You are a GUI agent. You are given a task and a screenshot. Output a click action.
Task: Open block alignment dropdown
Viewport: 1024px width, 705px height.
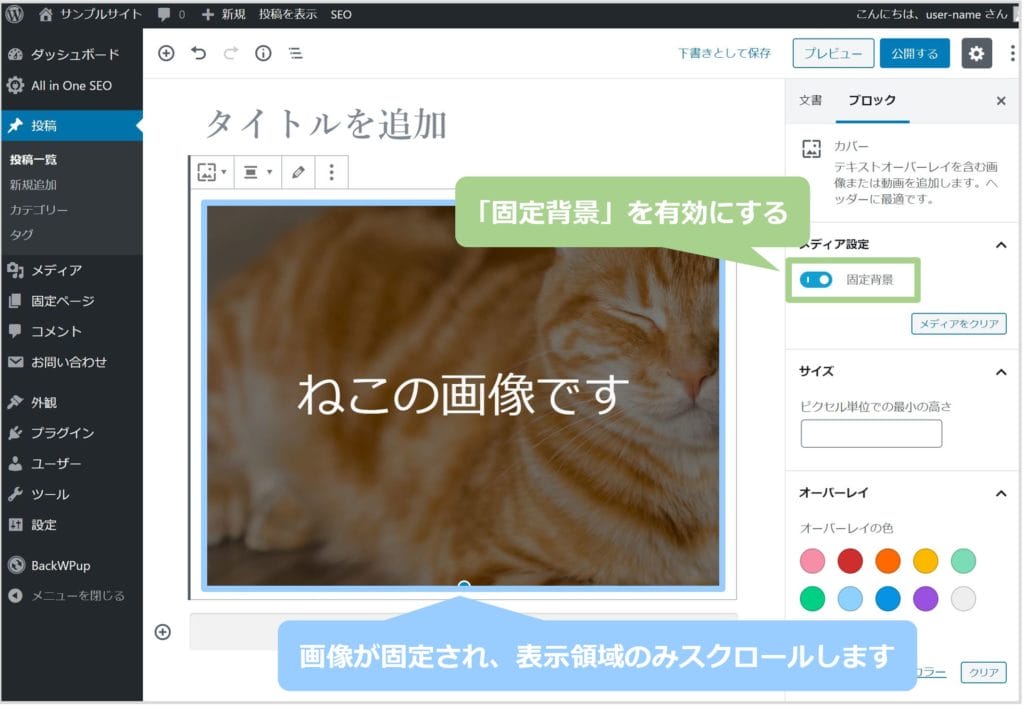click(257, 172)
